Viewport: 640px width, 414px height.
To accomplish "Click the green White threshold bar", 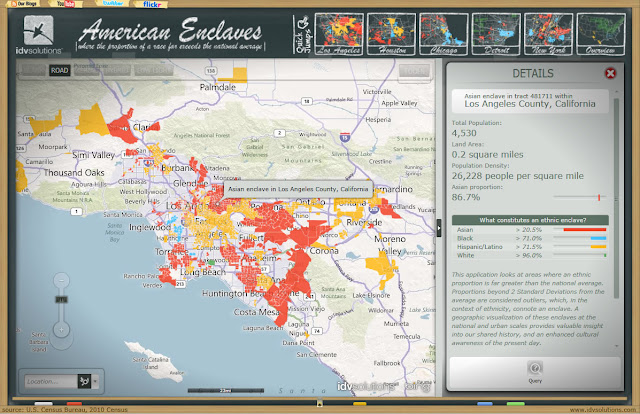I will point(605,255).
